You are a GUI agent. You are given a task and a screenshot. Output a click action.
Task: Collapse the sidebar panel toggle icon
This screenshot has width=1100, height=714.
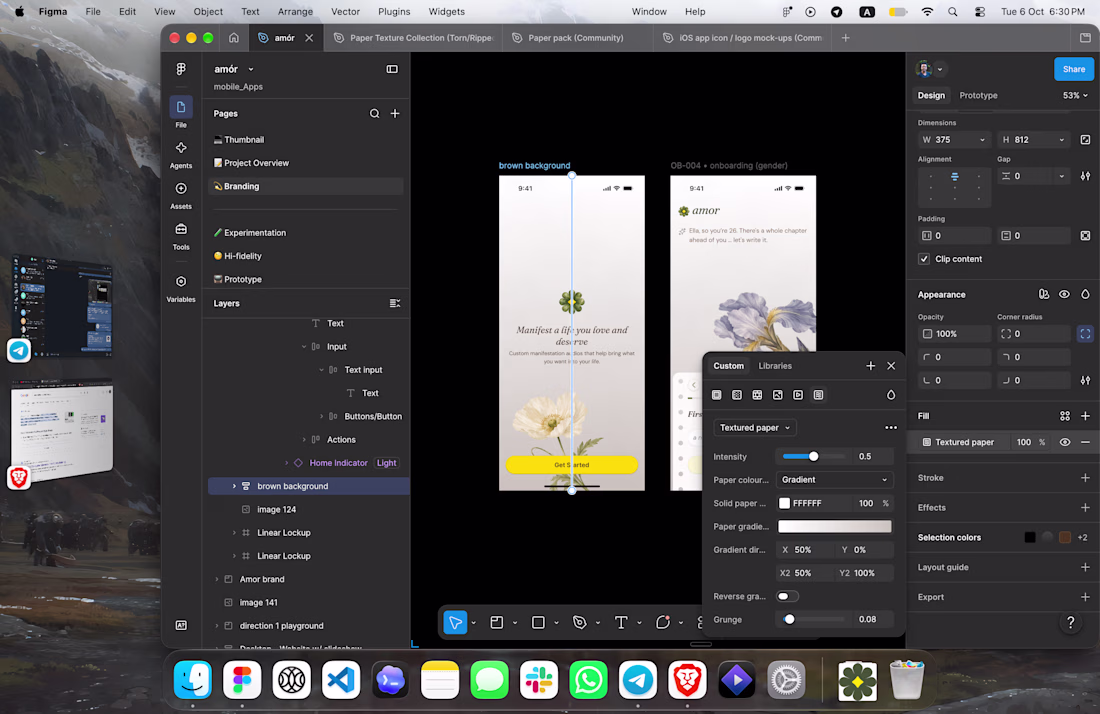click(x=392, y=69)
